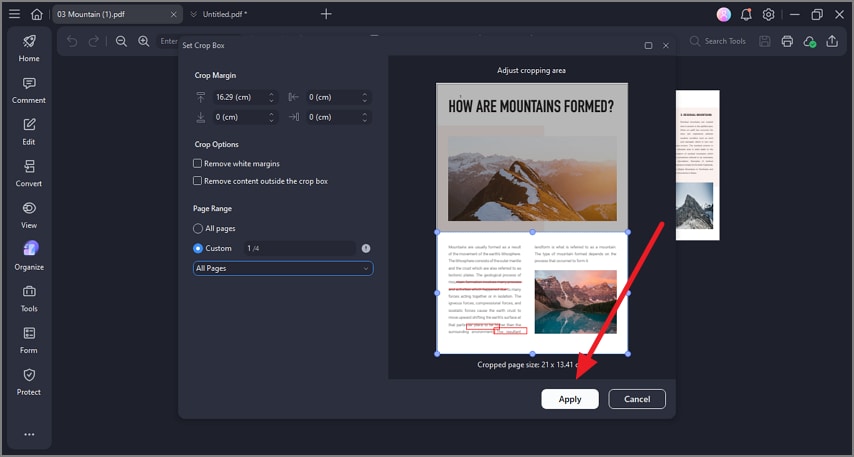Viewport: 854px width, 457px height.
Task: Go to the home screen icon
Action: (x=36, y=14)
